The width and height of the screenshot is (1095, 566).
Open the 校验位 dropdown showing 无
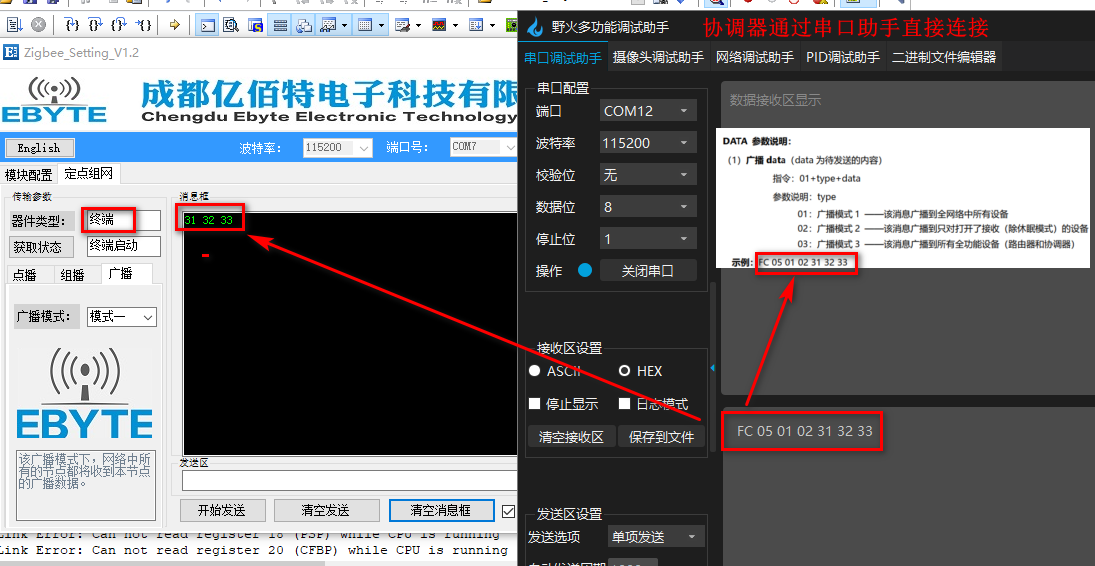pos(648,175)
